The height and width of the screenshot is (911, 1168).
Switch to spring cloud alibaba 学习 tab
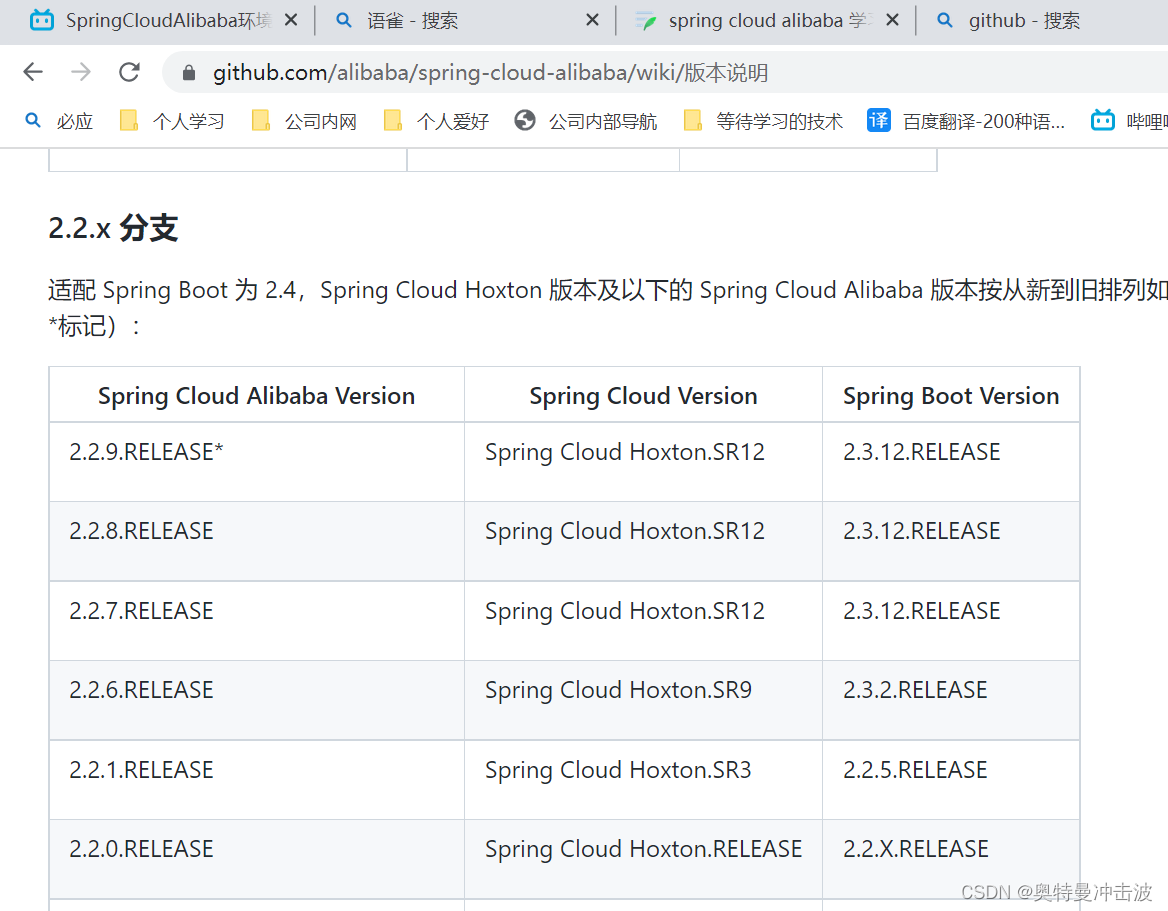coord(767,21)
